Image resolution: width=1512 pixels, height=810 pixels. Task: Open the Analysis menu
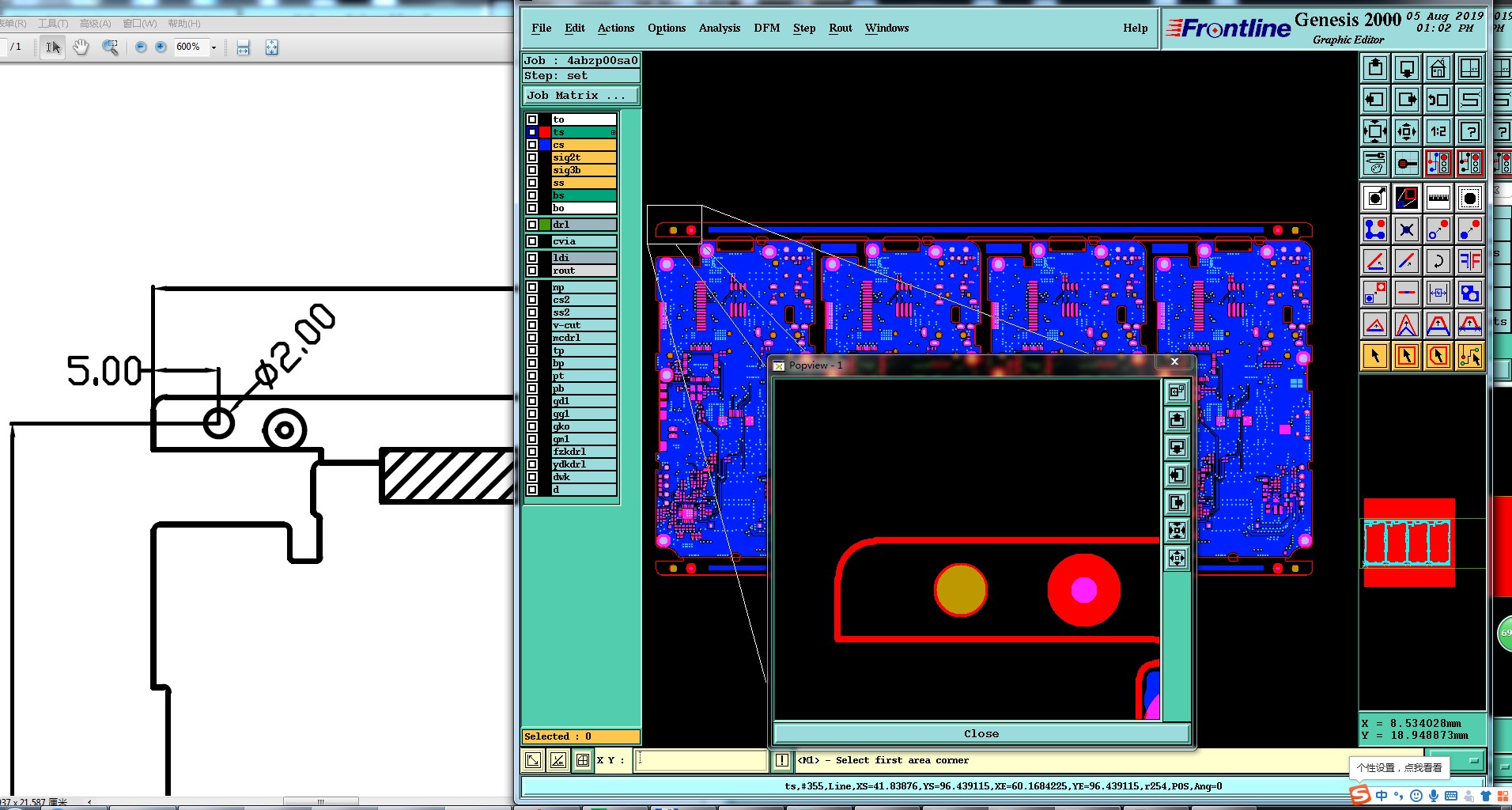[720, 28]
